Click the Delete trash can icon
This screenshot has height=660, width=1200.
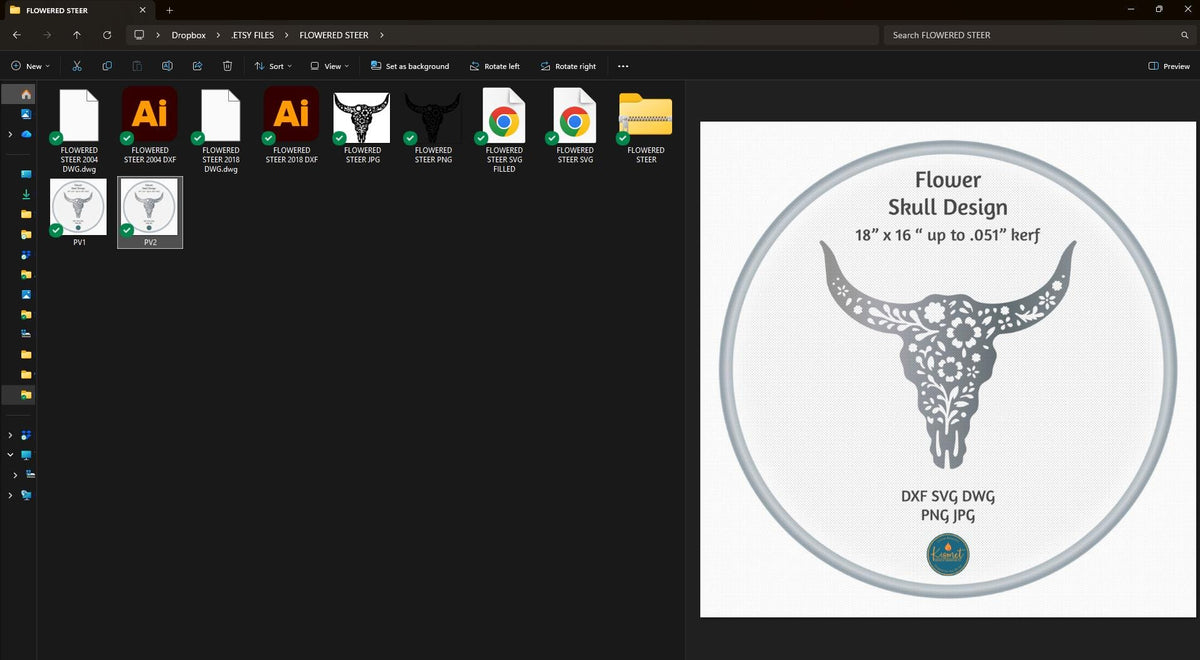[x=227, y=66]
